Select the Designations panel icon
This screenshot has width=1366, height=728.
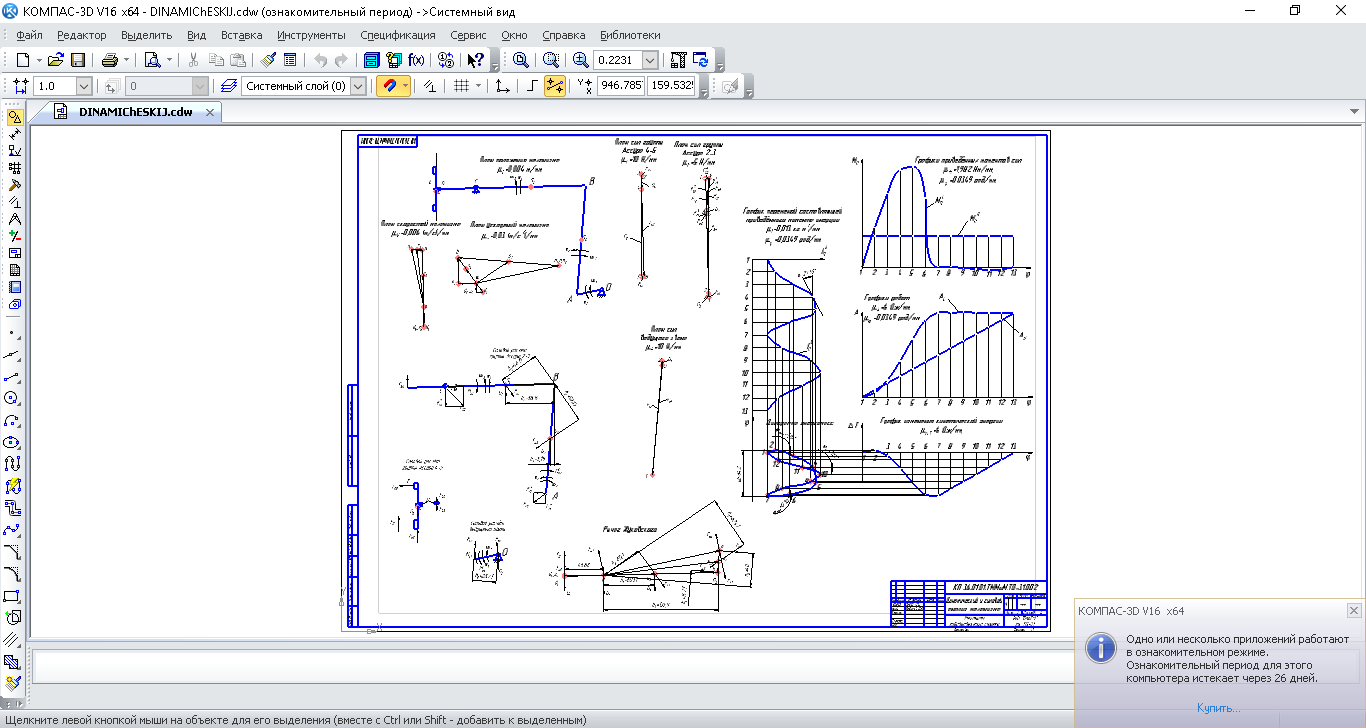(14, 151)
